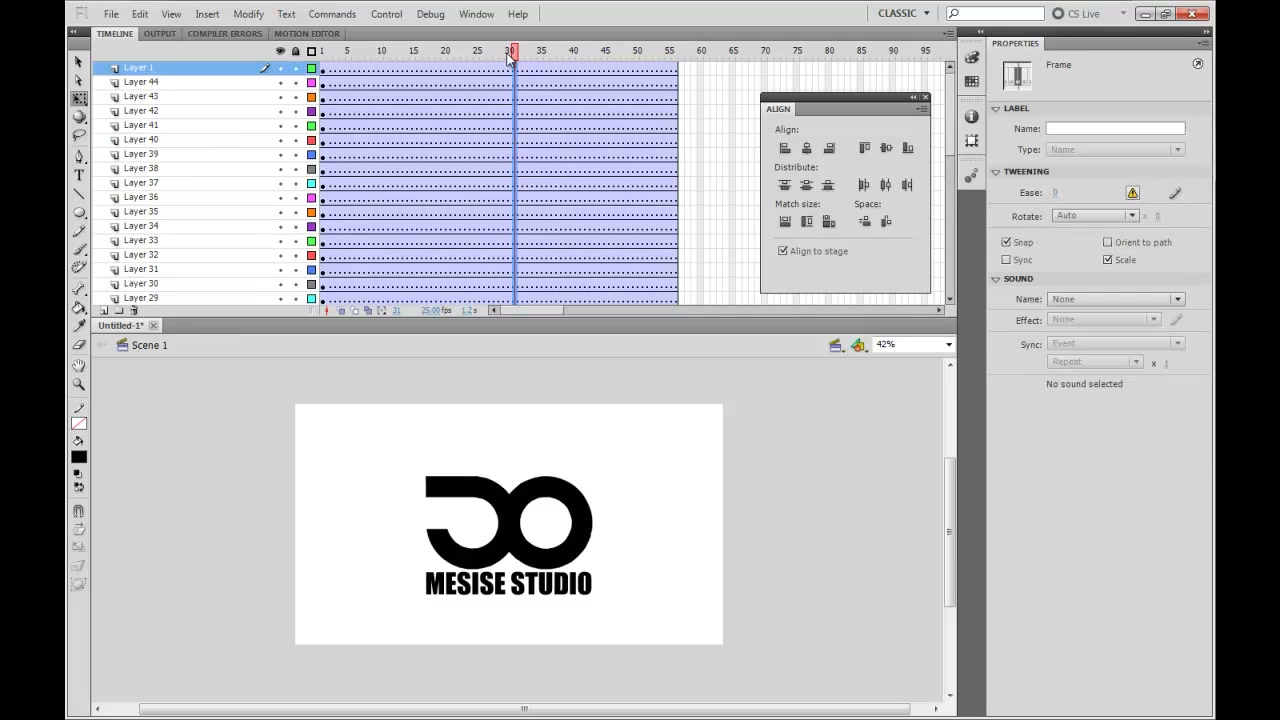Toggle show/hide all layers eye

(280, 51)
